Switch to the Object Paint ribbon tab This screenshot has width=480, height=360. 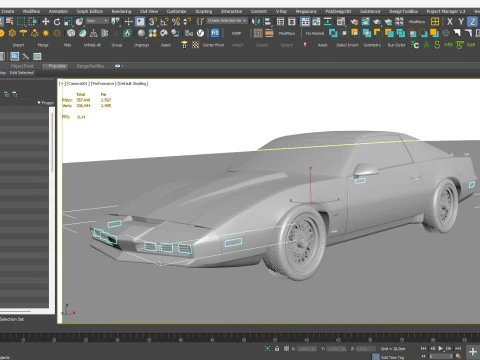[22, 66]
